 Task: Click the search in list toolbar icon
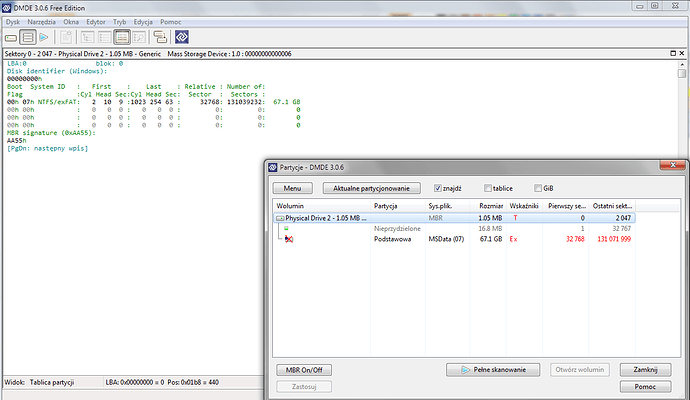tap(139, 37)
